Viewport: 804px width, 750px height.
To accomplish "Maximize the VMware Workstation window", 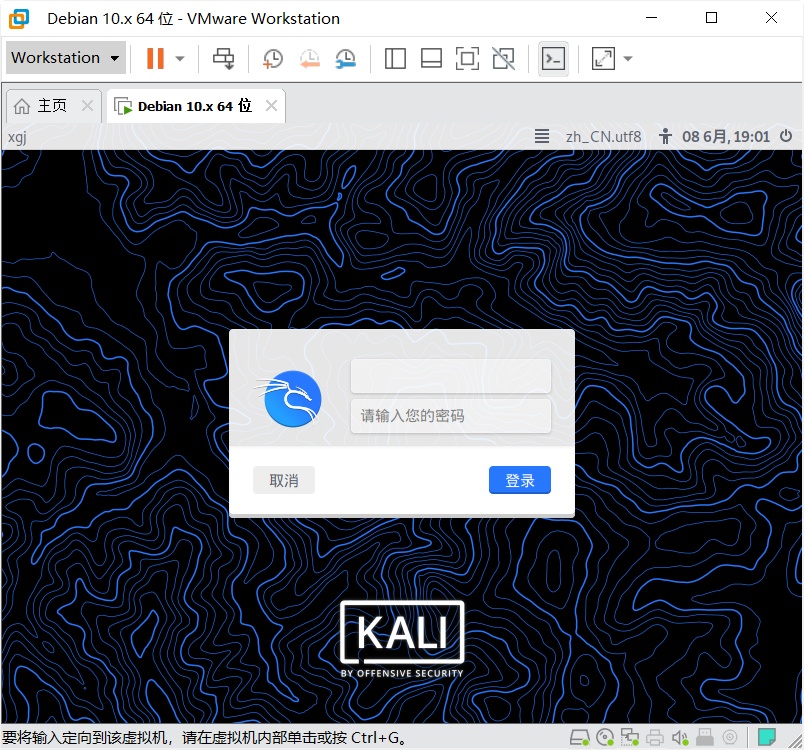I will point(711,18).
